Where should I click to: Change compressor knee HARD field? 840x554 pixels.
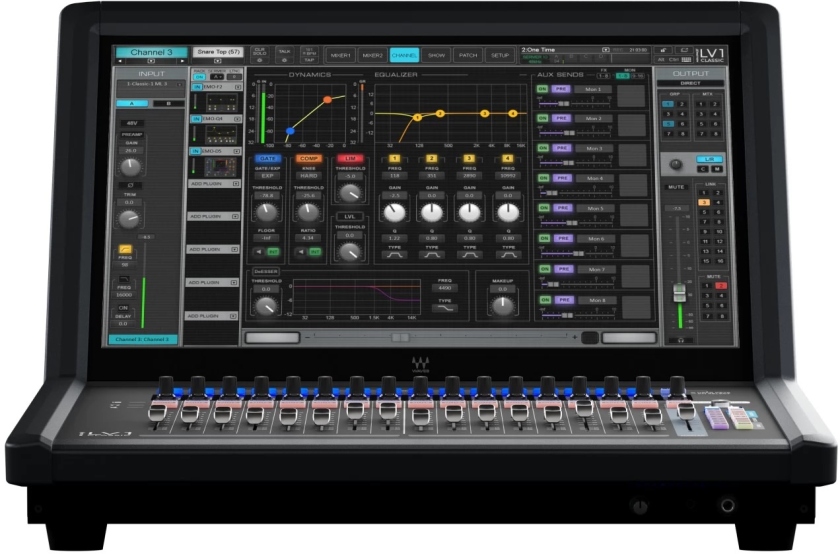pyautogui.click(x=309, y=176)
